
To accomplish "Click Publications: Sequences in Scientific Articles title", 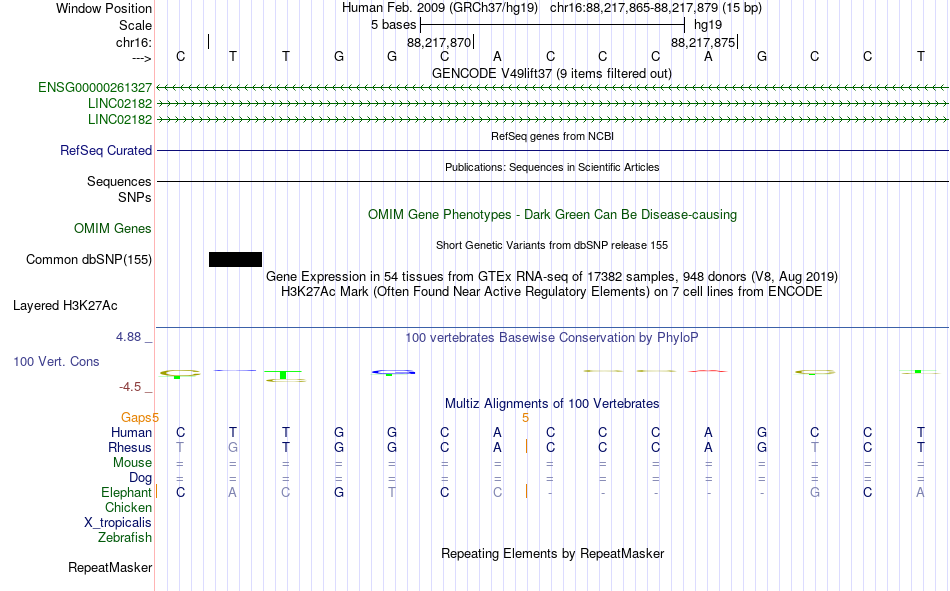I will coord(552,167).
